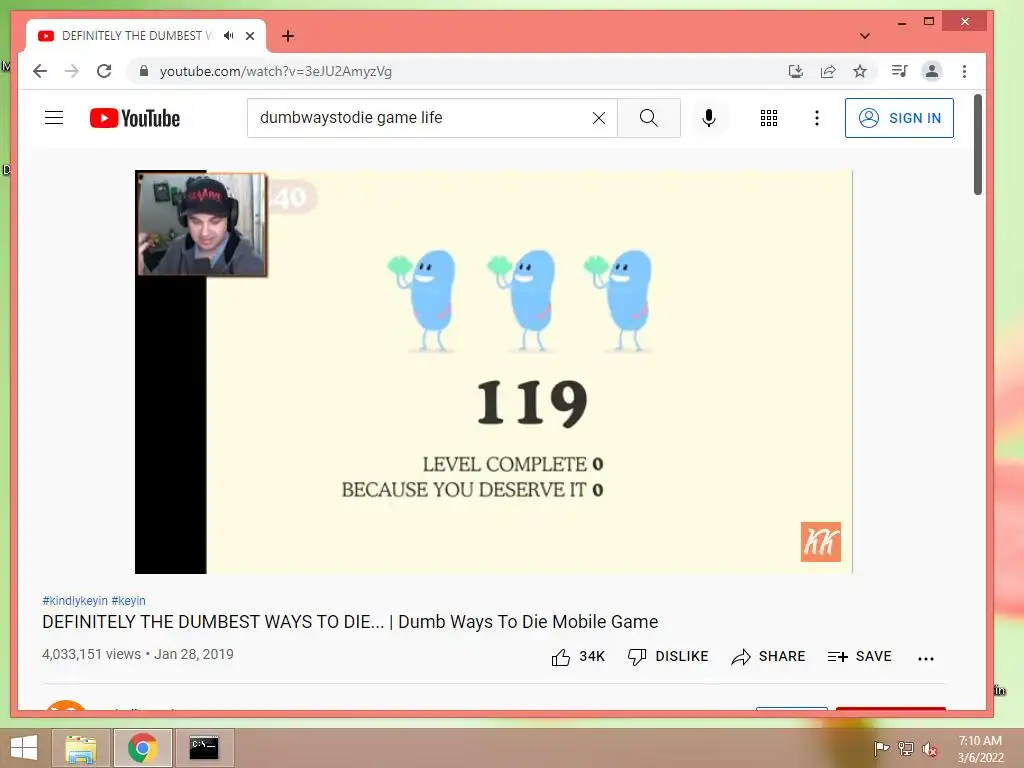
Task: Start voice search with the microphone
Action: (x=709, y=118)
